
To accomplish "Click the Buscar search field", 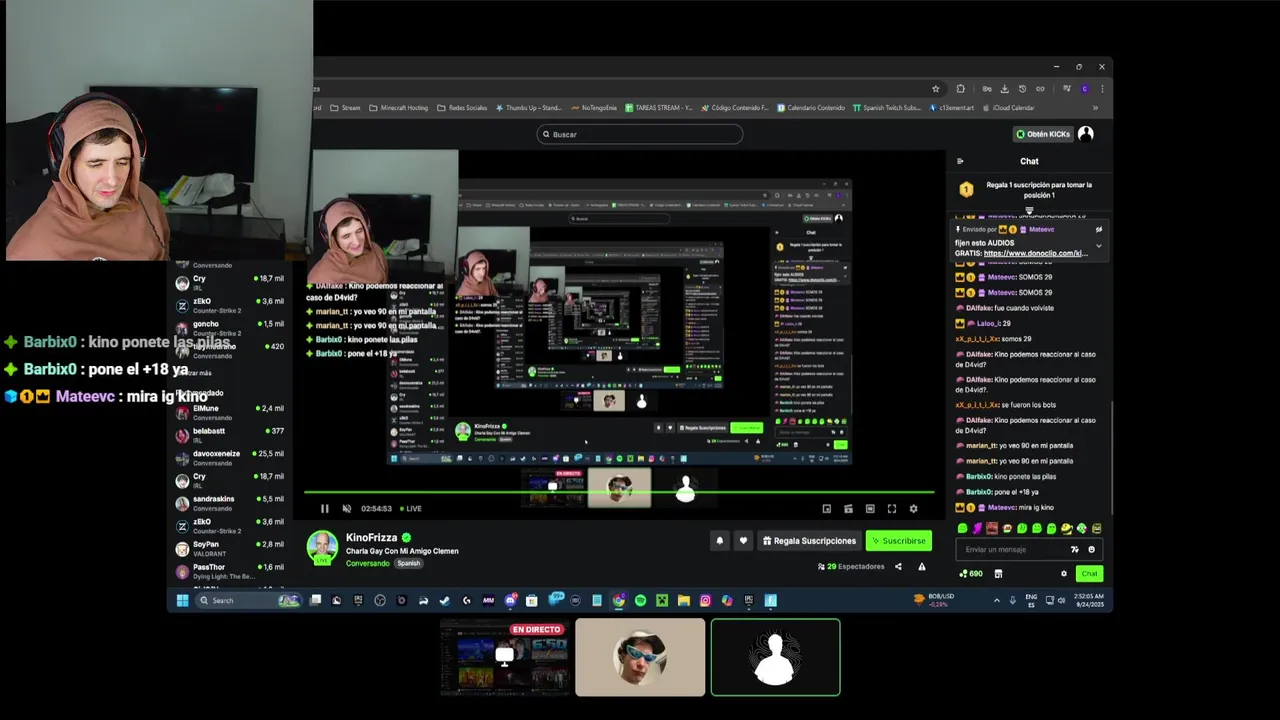I will point(640,134).
